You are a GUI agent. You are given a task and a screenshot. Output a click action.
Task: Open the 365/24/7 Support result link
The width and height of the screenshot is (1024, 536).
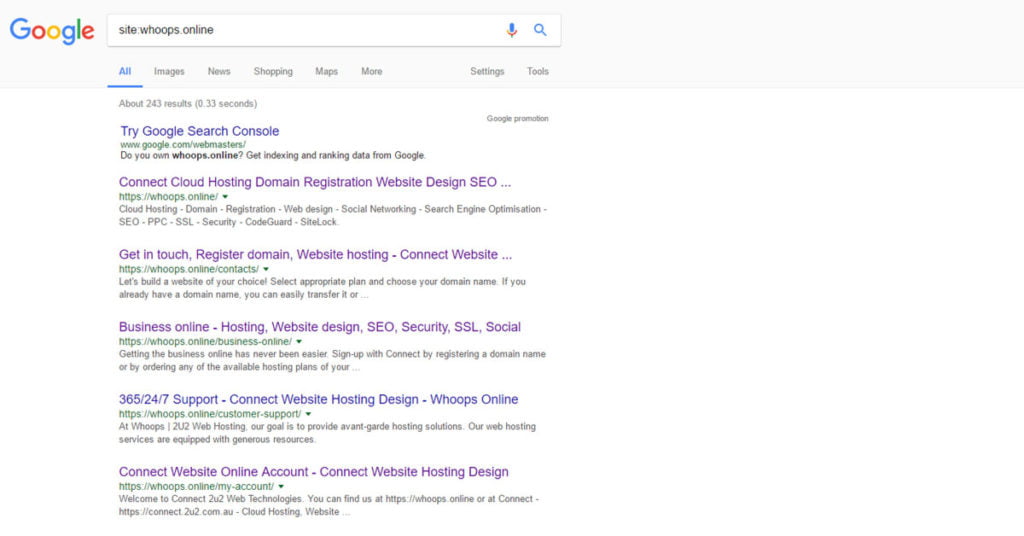click(x=319, y=400)
